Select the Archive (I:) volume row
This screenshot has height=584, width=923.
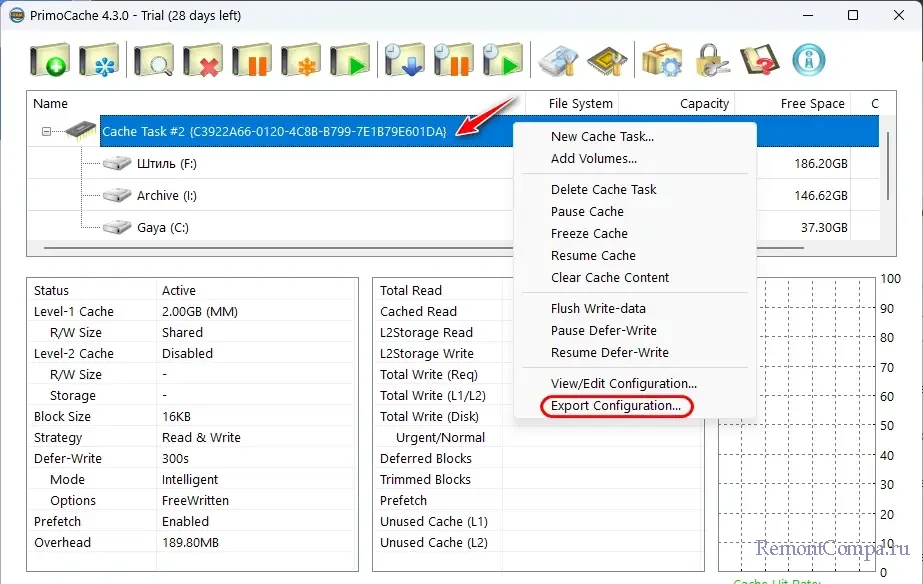(x=158, y=196)
